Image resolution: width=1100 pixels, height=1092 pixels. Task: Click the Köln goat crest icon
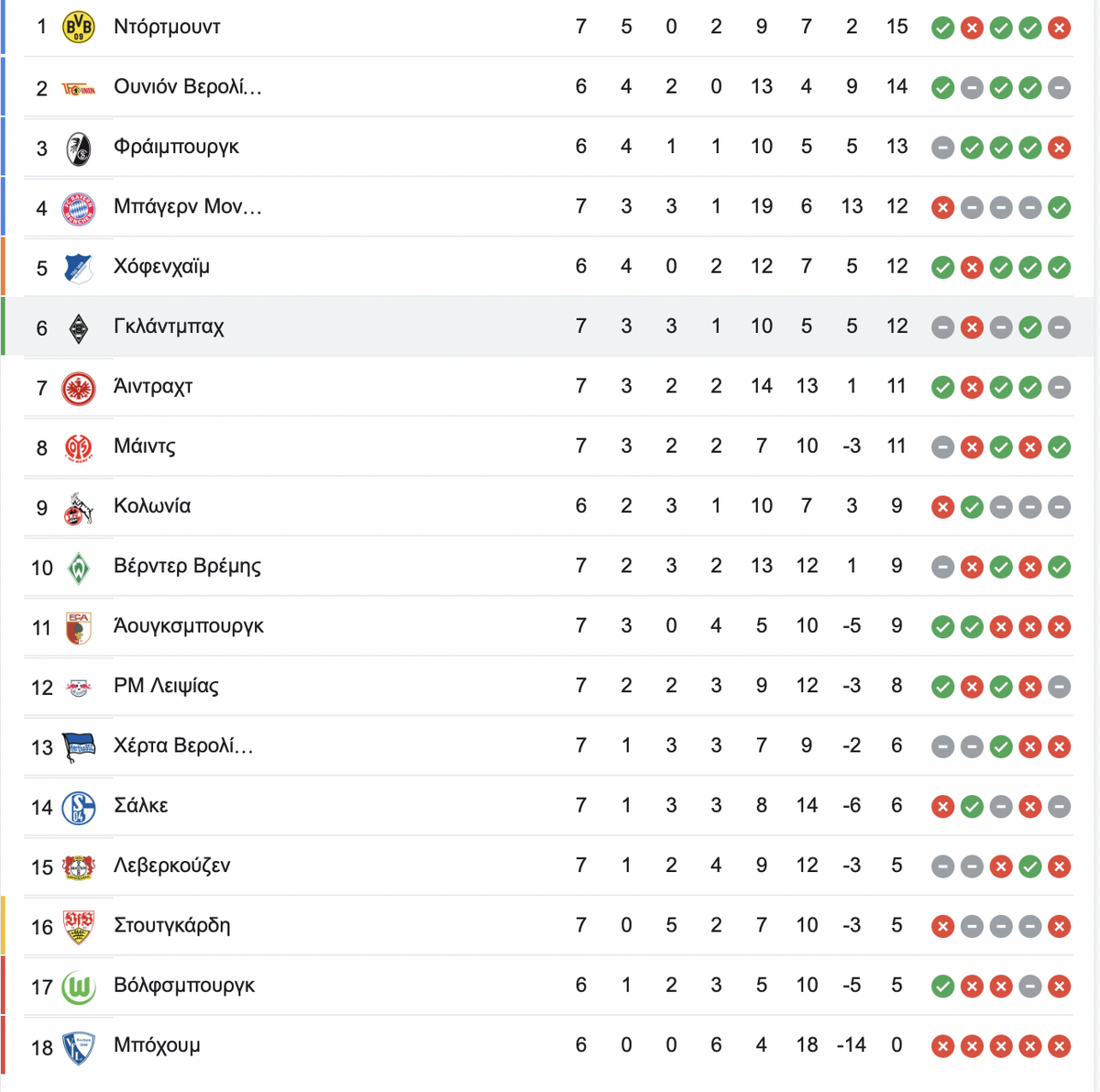79,507
